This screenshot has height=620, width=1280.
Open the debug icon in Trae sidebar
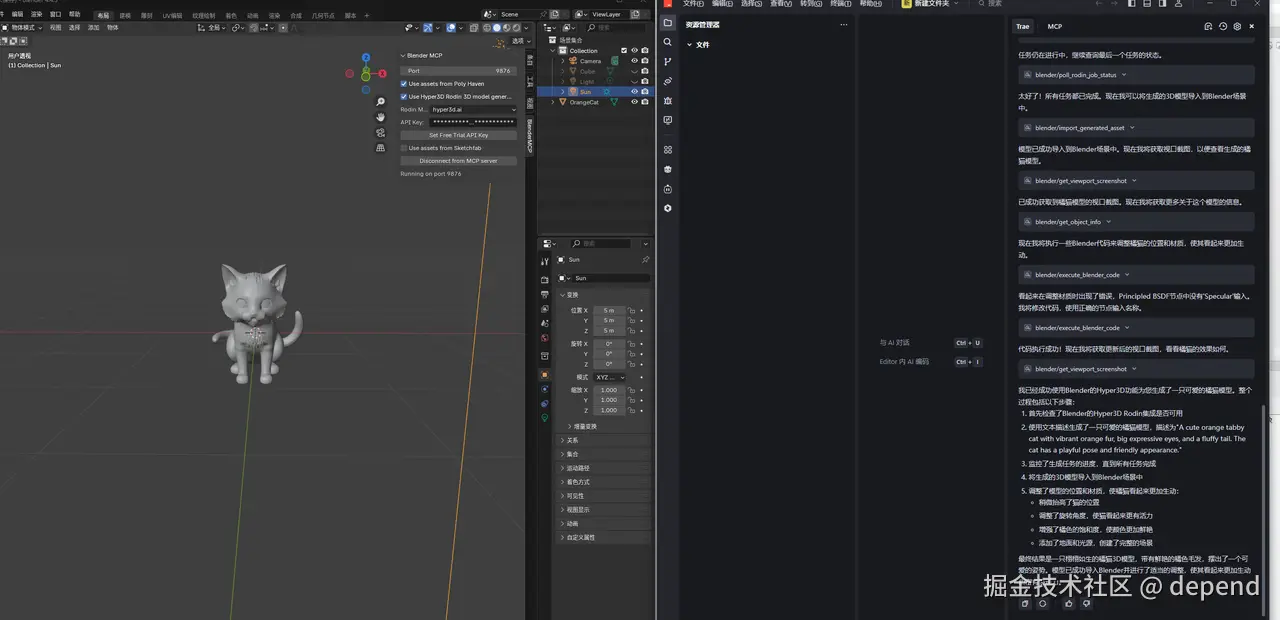tap(668, 101)
